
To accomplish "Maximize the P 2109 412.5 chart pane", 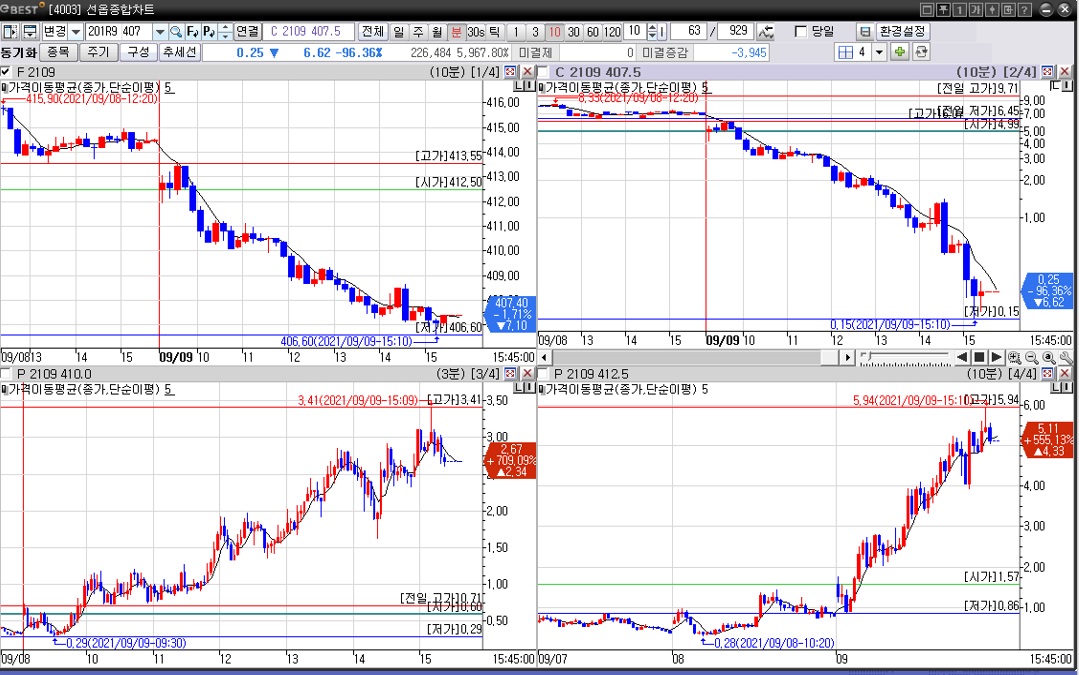I will click(1047, 373).
